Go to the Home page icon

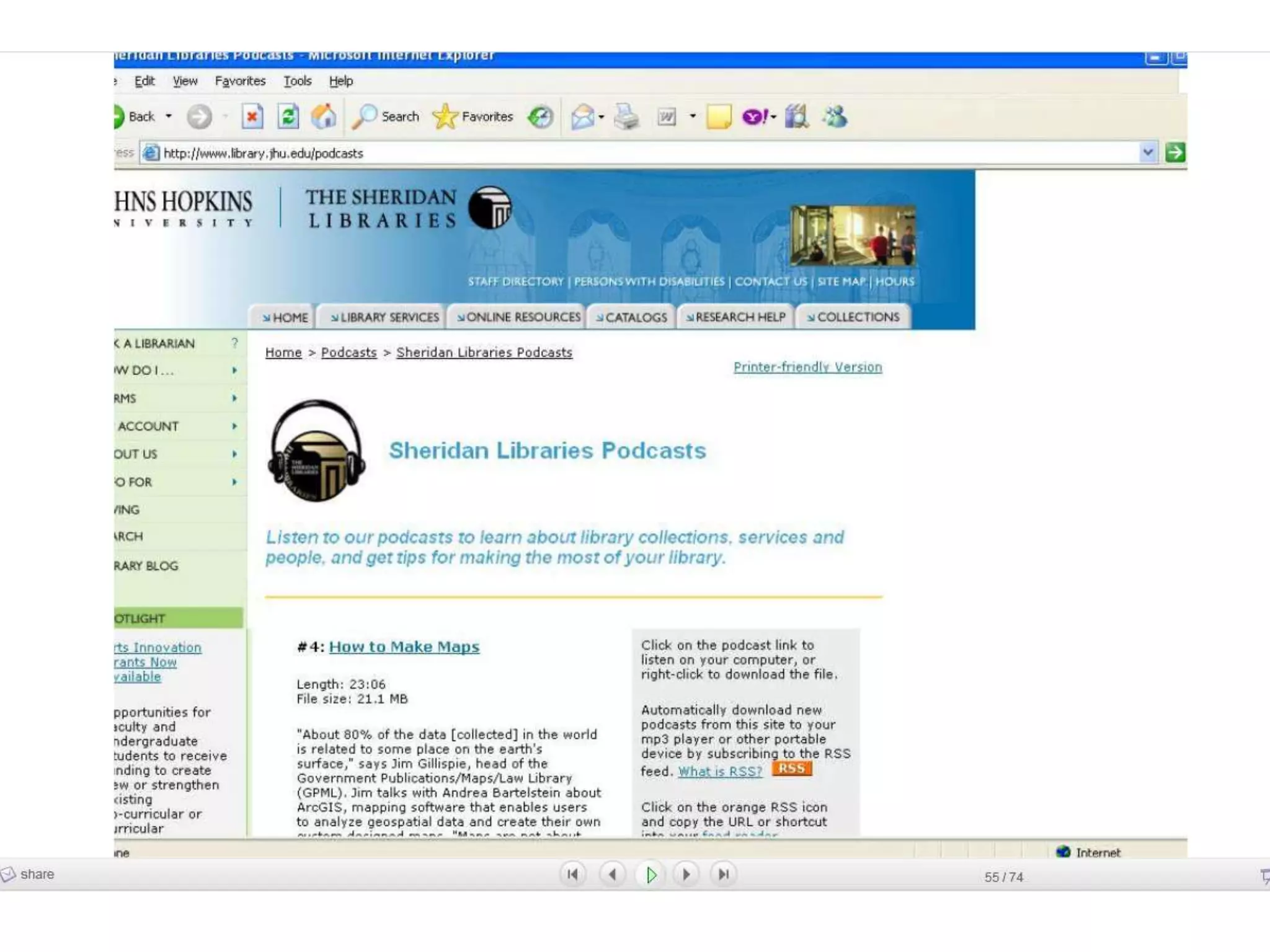(324, 117)
